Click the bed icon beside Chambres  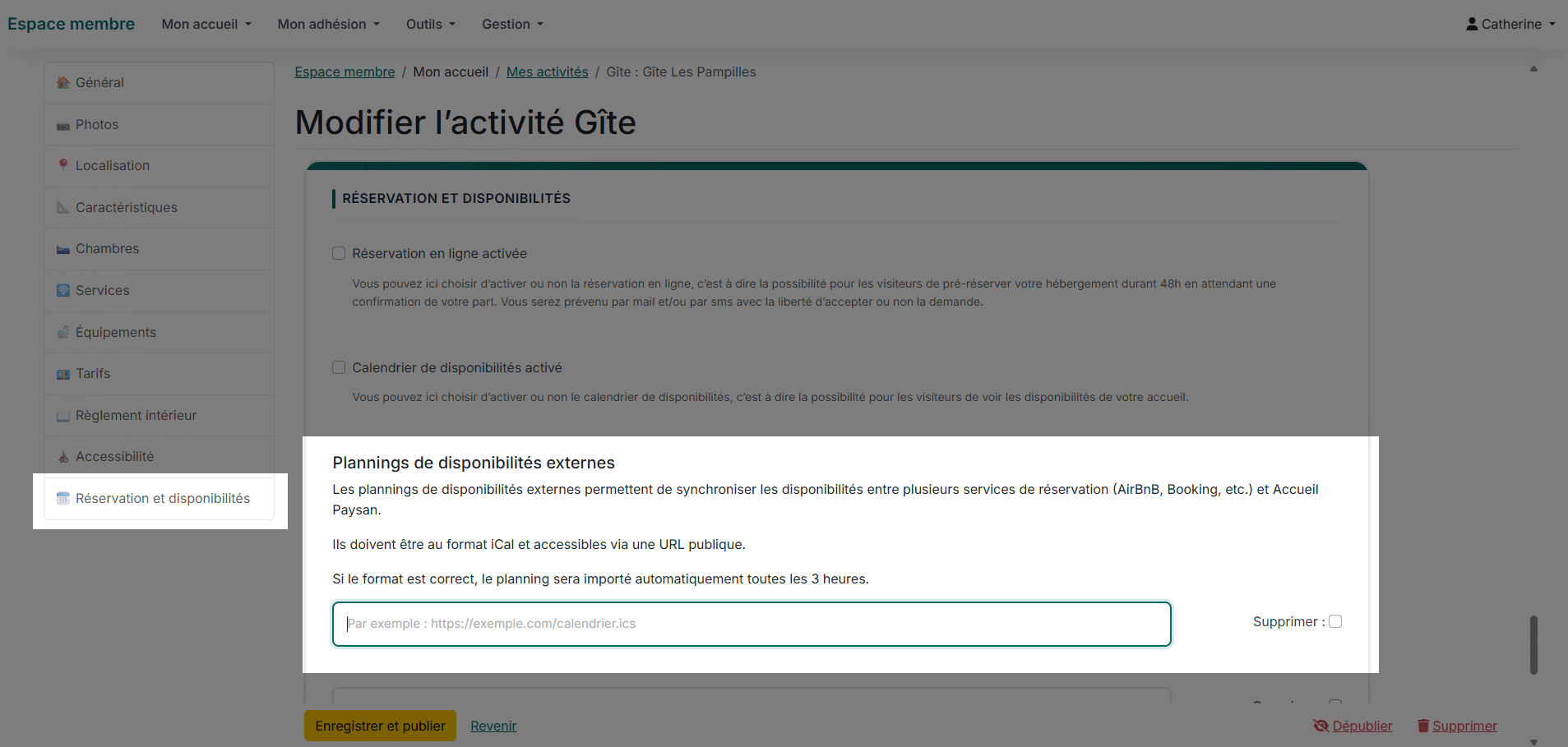(62, 249)
